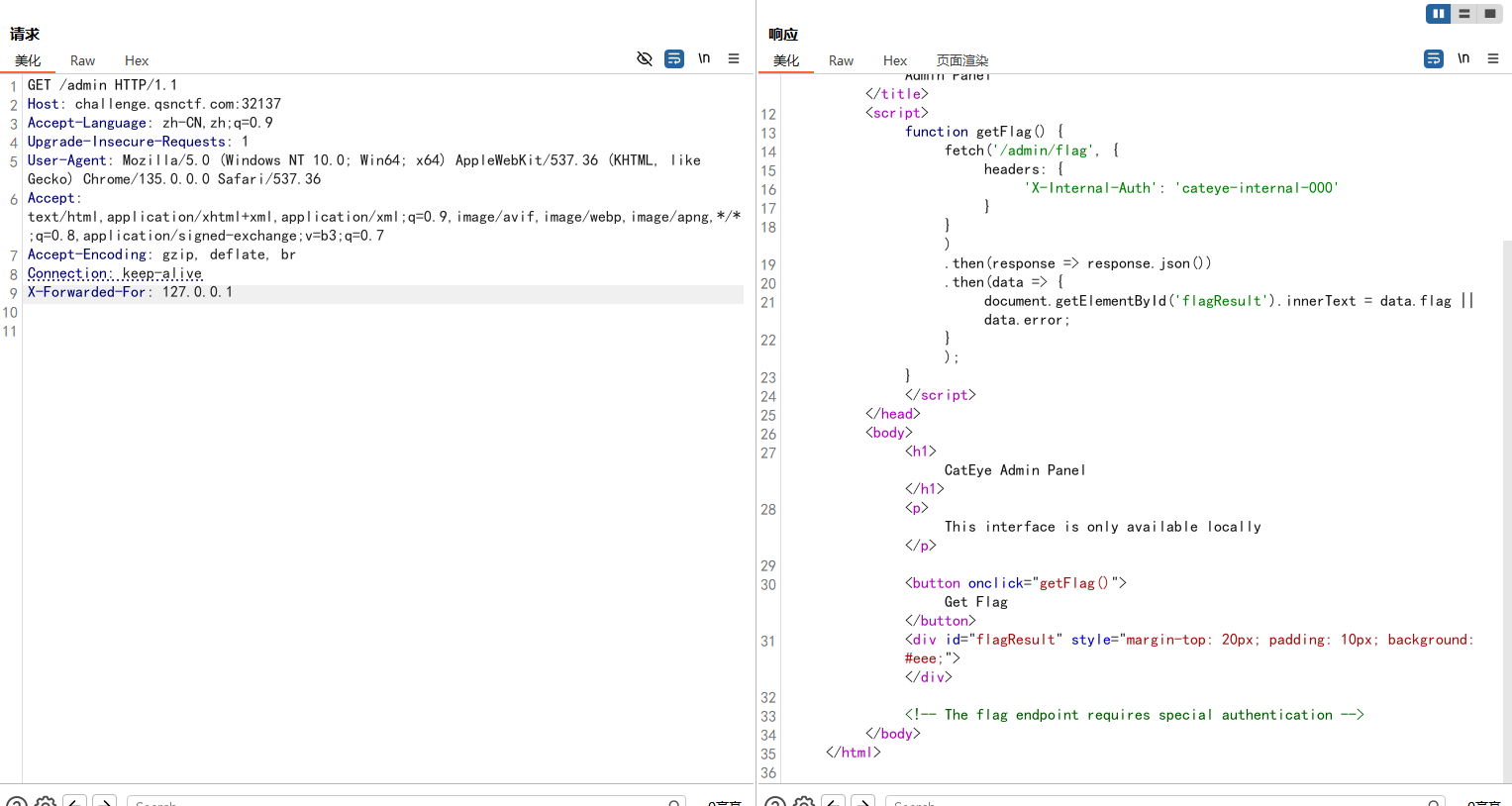
Task: Open the 页面渲染 response tab
Action: [962, 60]
